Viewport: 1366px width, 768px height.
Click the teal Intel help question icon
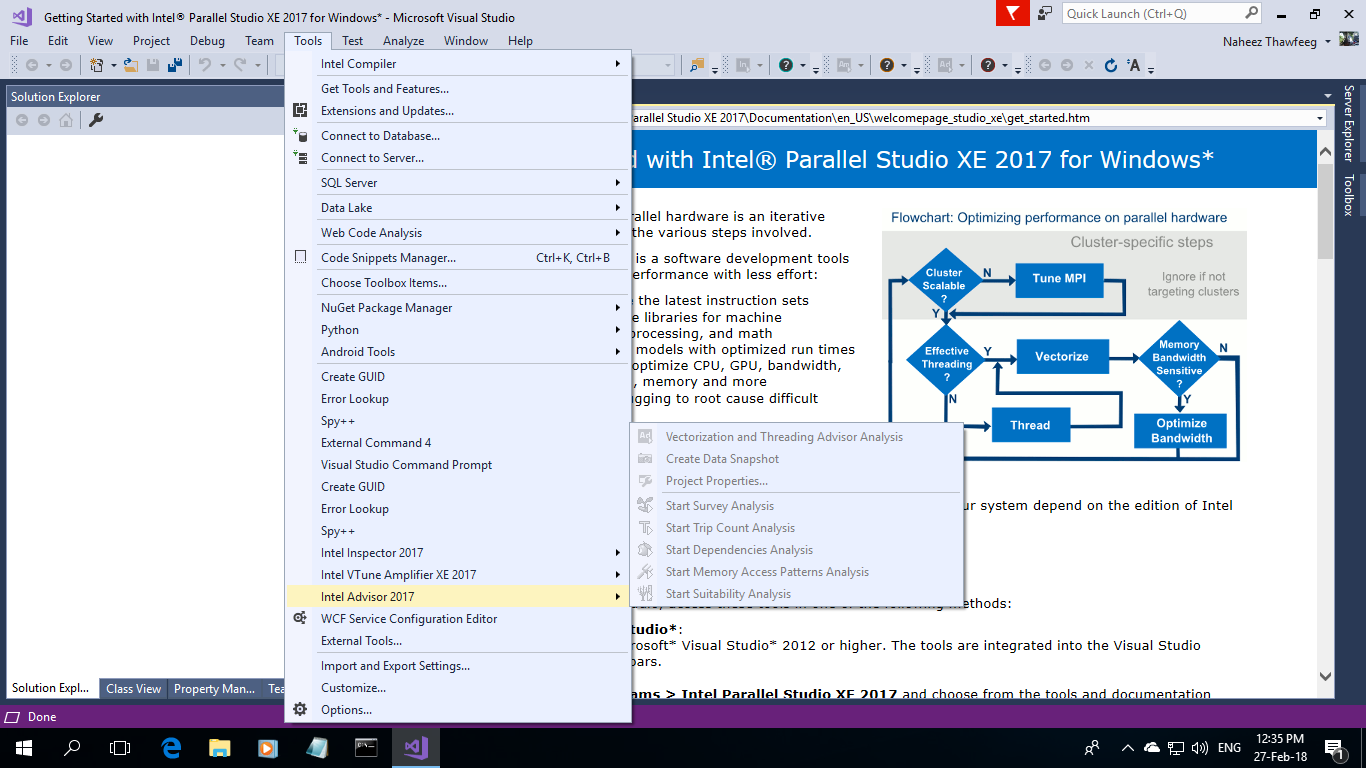786,65
